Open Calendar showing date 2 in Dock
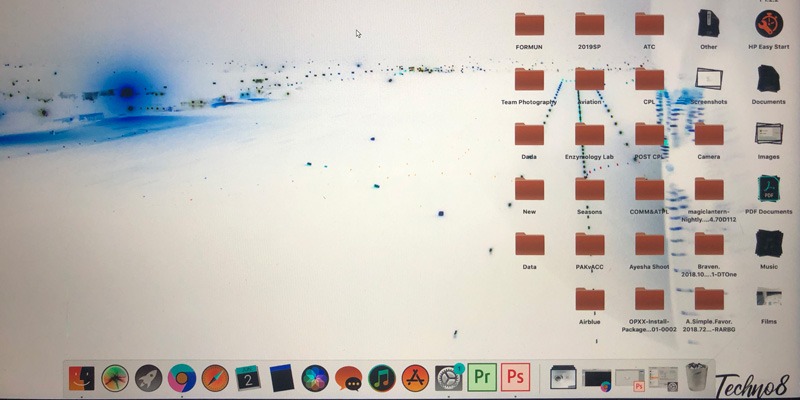This screenshot has height=400, width=800. point(248,378)
